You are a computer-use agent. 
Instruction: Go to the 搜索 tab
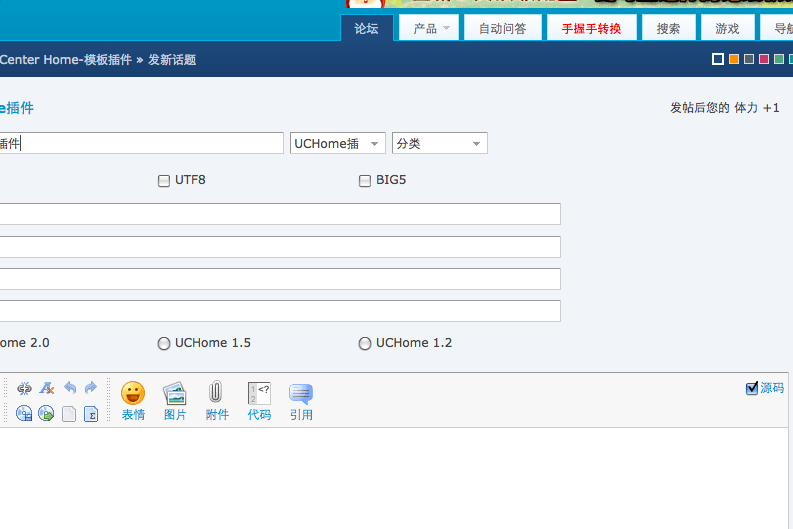[x=669, y=28]
